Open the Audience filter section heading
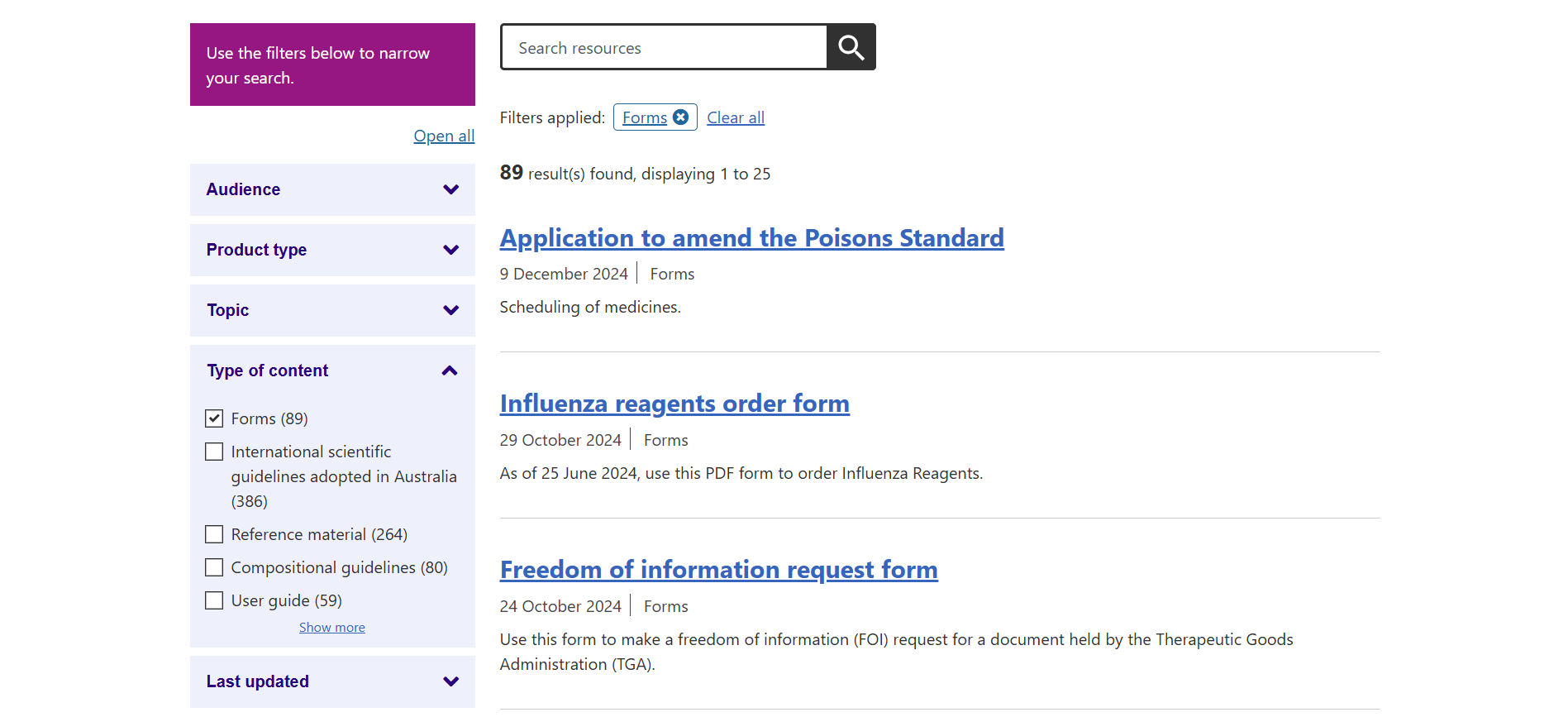The width and height of the screenshot is (1568, 717). coord(243,189)
